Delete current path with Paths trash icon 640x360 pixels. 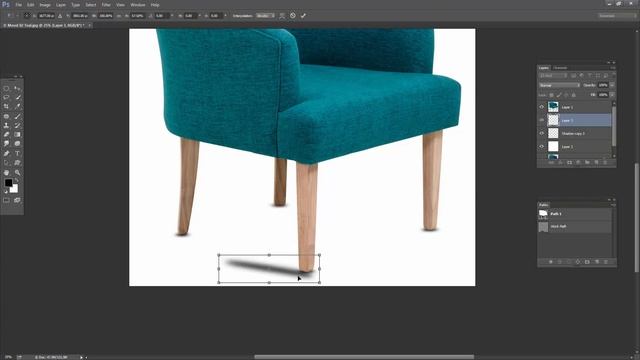pyautogui.click(x=606, y=262)
